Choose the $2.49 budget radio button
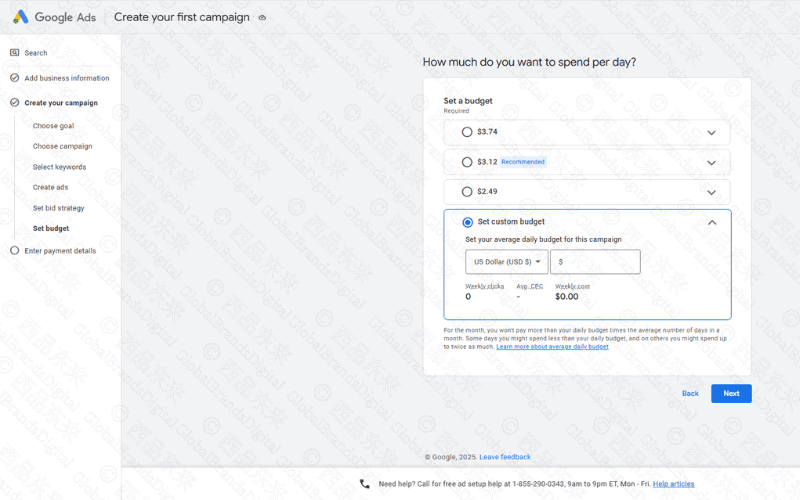The width and height of the screenshot is (800, 500). pyautogui.click(x=467, y=192)
